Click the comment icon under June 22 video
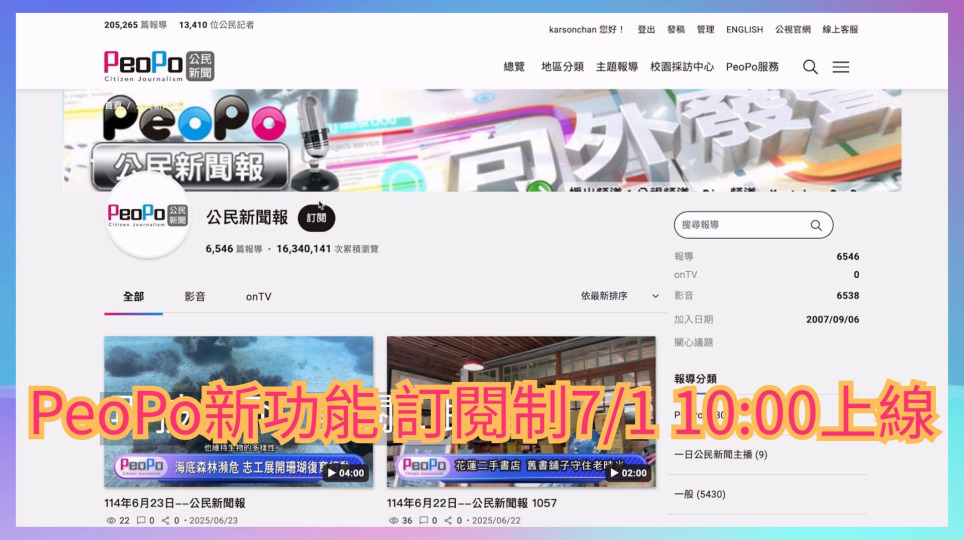Image resolution: width=964 pixels, height=540 pixels. [424, 520]
